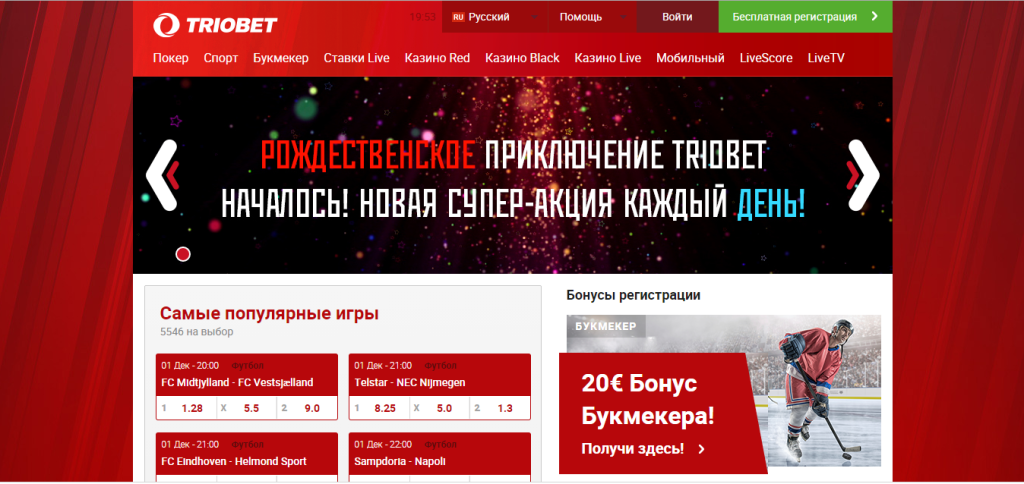The image size is (1024, 484).
Task: Open Букмекер section
Action: tap(281, 58)
